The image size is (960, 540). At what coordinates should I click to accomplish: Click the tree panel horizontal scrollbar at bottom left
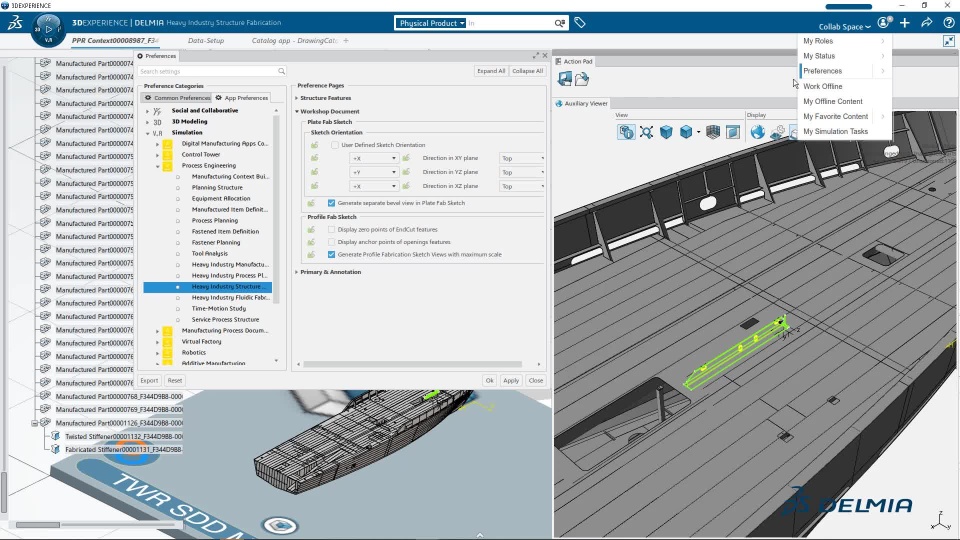click(38, 525)
